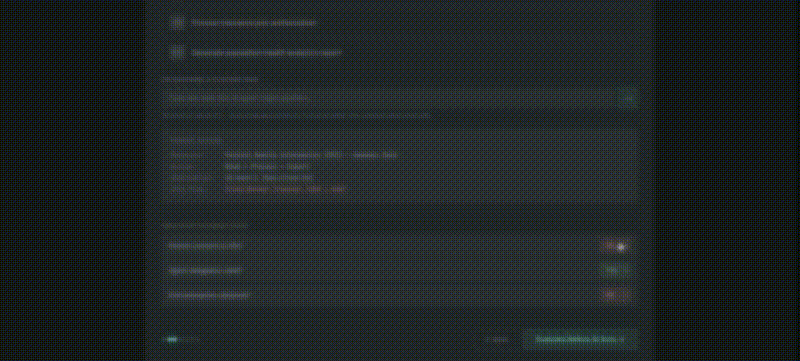
Task: Click the wide green button at the dialog's bottom
Action: point(580,339)
